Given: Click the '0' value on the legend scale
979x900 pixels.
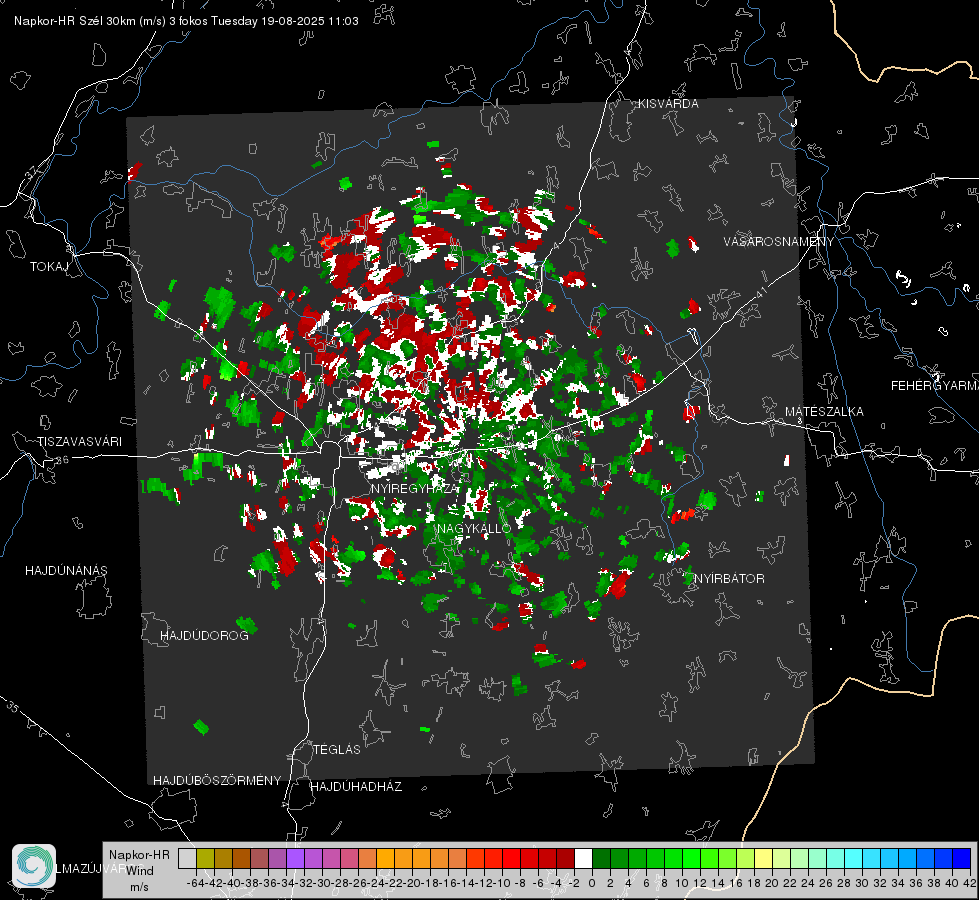Looking at the screenshot, I should point(592,883).
